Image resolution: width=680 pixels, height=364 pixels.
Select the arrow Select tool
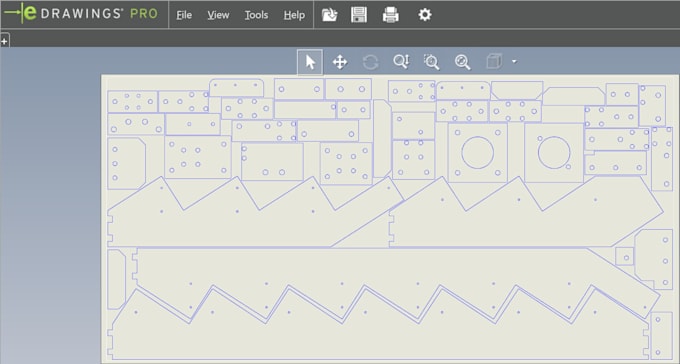pos(310,62)
